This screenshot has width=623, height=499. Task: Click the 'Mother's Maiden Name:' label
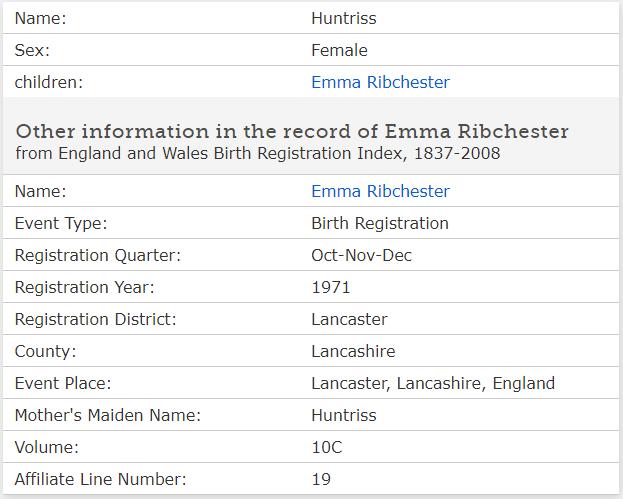point(108,415)
